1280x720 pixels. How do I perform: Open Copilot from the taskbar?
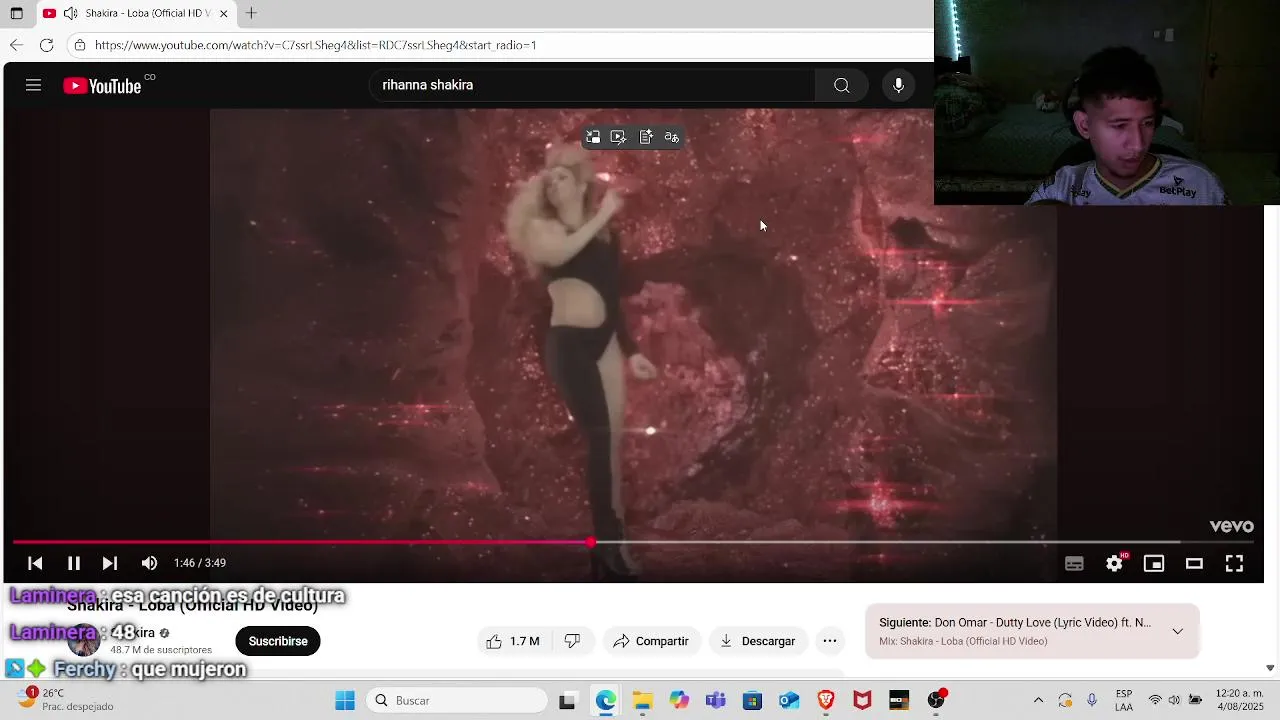[679, 700]
